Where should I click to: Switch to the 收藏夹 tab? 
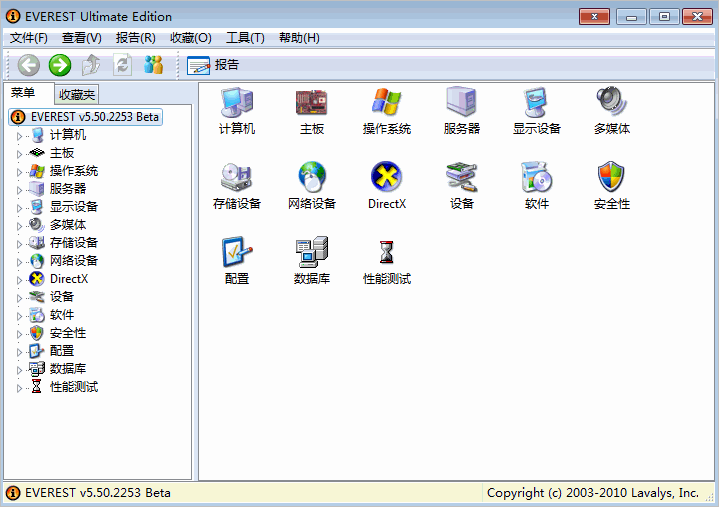tap(77, 94)
